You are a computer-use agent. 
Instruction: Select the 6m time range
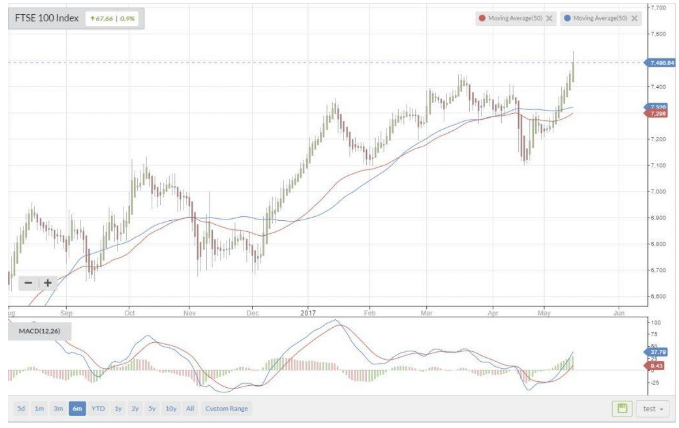(x=77, y=409)
